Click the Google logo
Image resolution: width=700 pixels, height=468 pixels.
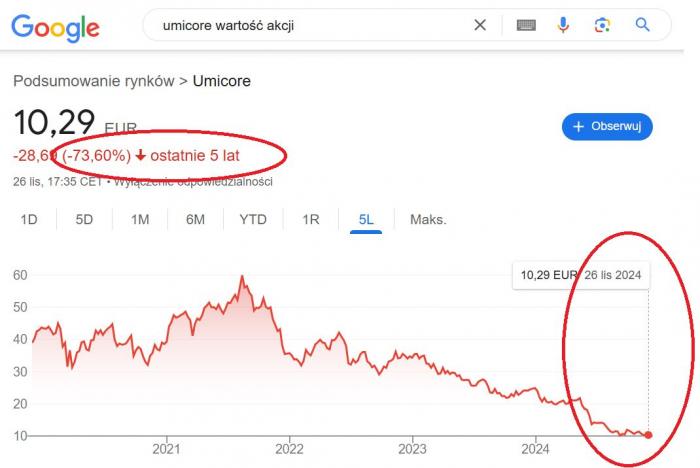[55, 28]
